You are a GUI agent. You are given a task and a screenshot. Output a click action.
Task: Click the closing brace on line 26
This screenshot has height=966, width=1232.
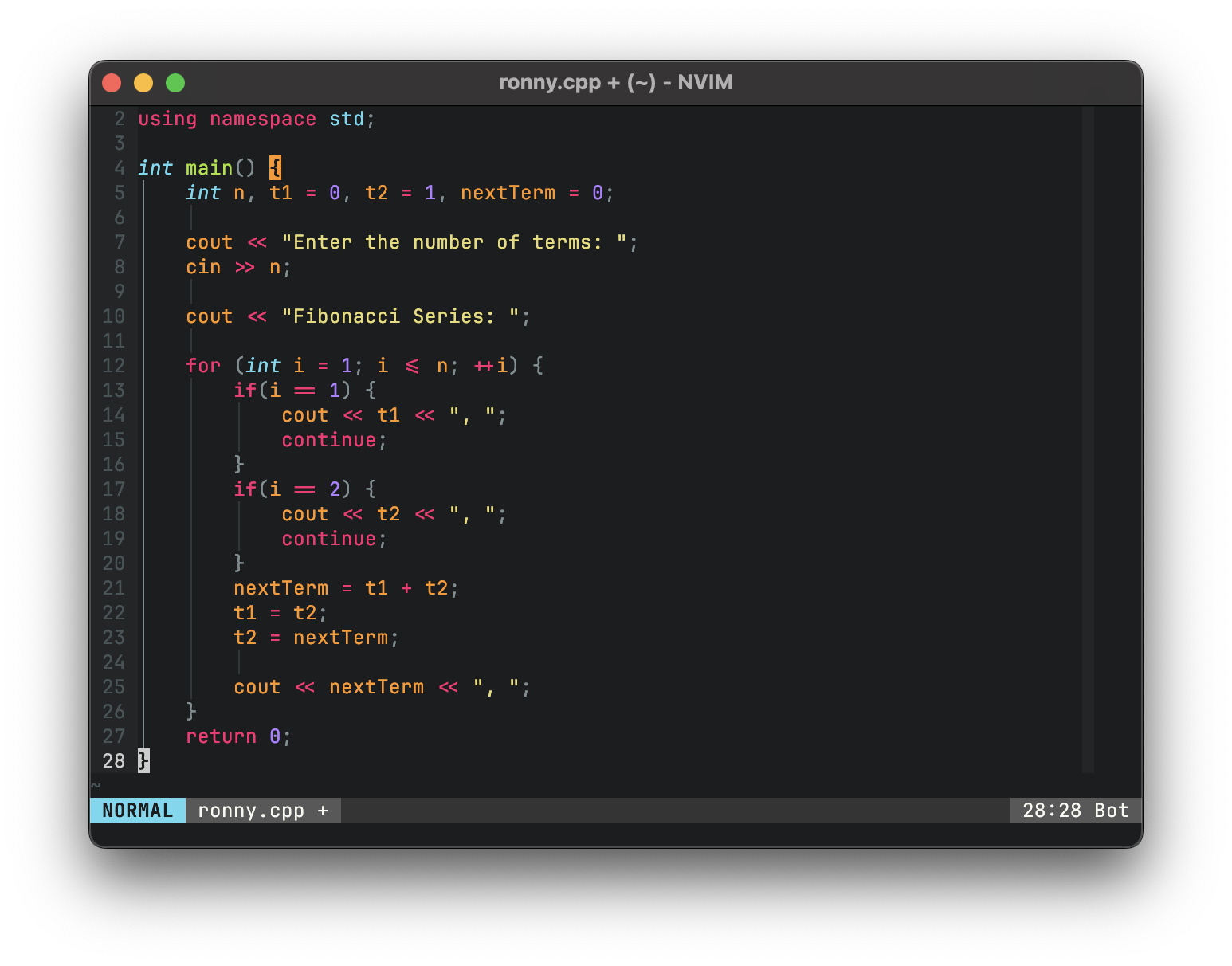point(191,711)
